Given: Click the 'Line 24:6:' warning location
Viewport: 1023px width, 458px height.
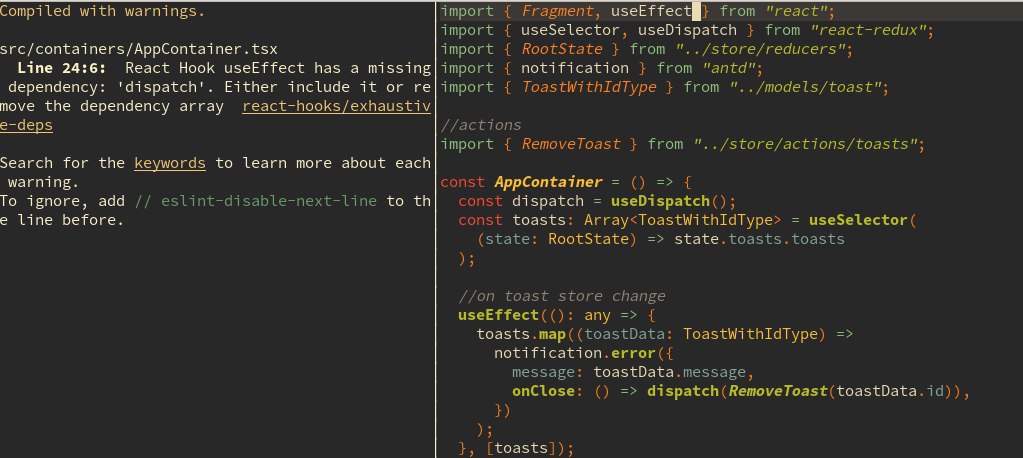Looking at the screenshot, I should point(62,68).
